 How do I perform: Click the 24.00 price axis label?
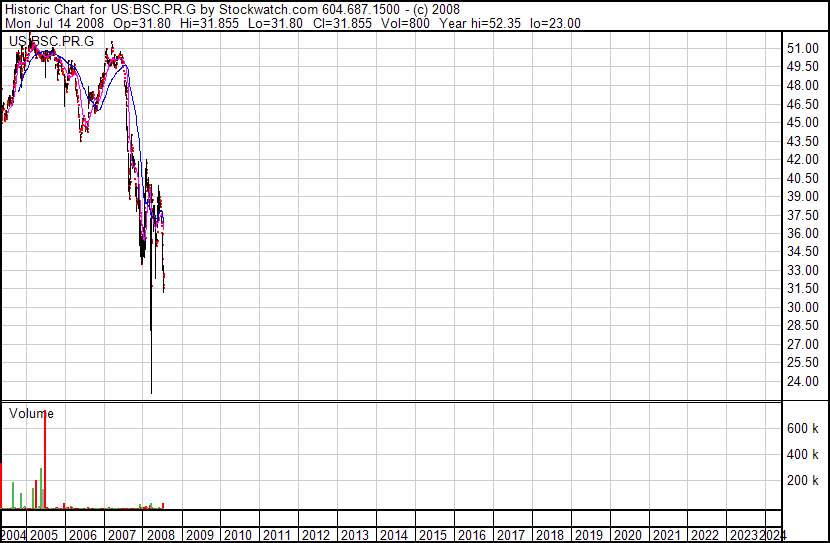click(803, 381)
